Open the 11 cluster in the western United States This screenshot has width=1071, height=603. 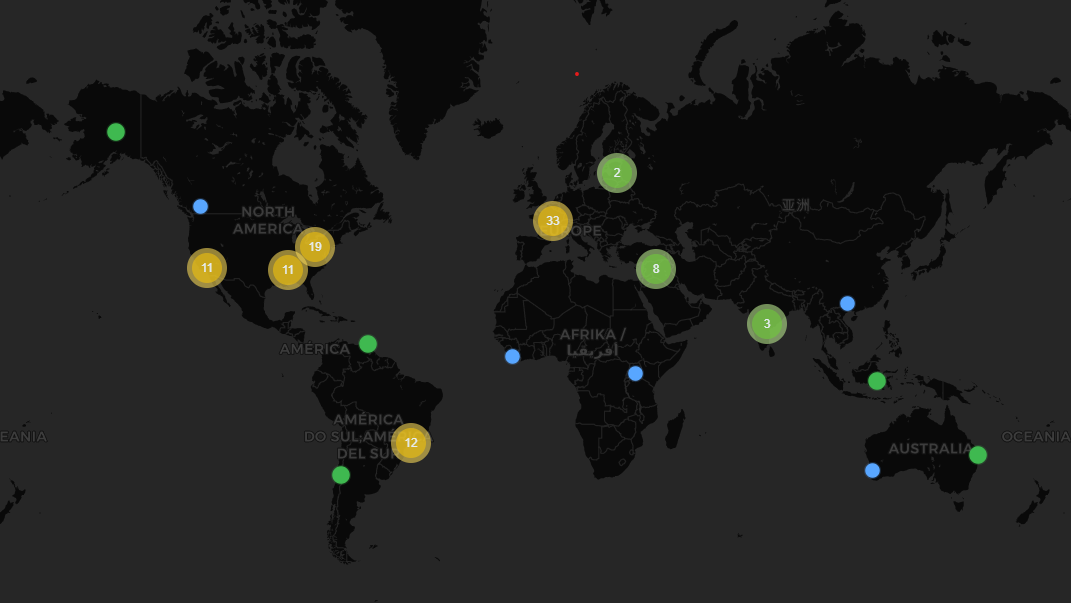pyautogui.click(x=207, y=267)
